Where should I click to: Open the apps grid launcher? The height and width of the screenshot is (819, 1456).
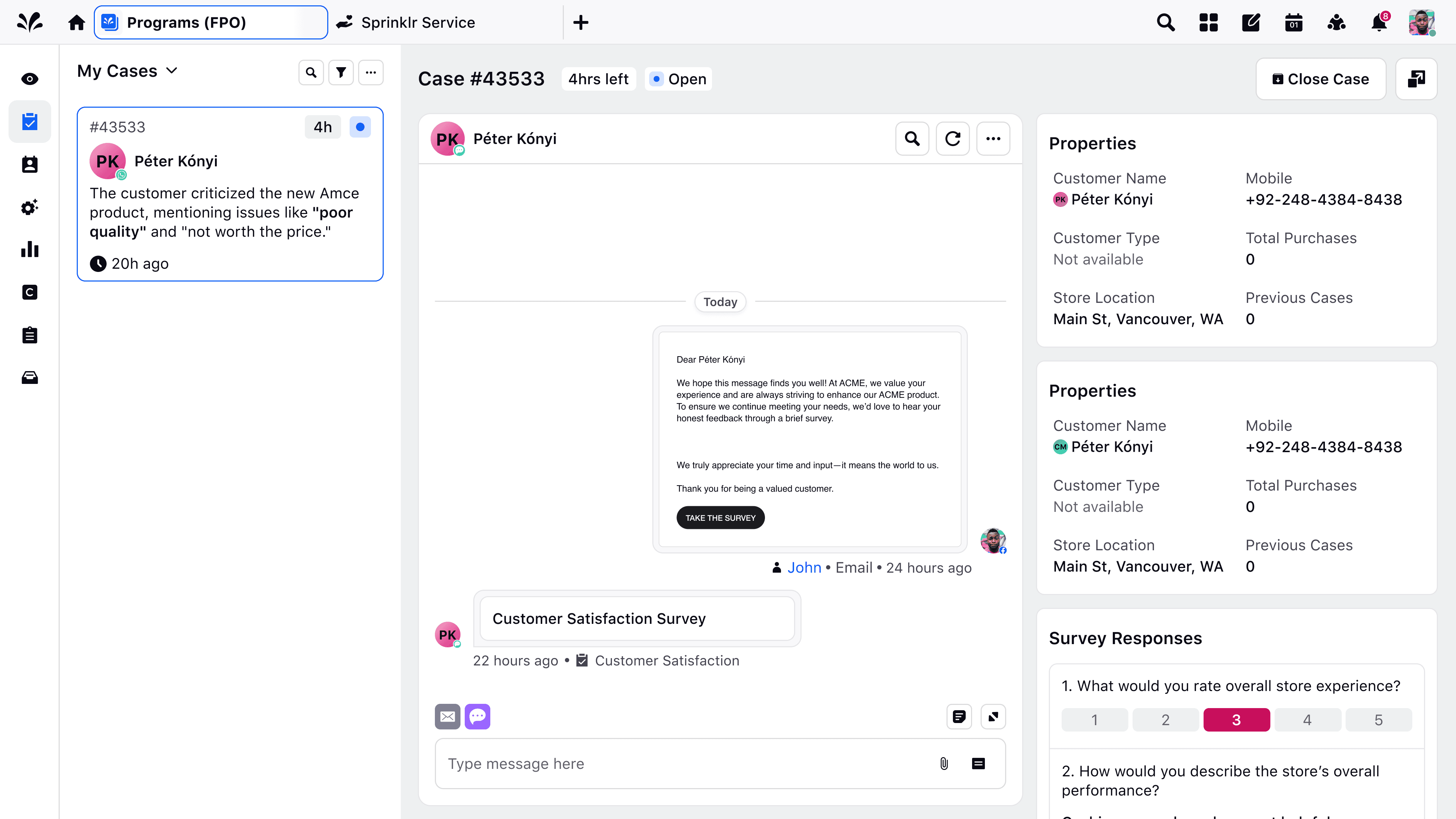click(1208, 23)
